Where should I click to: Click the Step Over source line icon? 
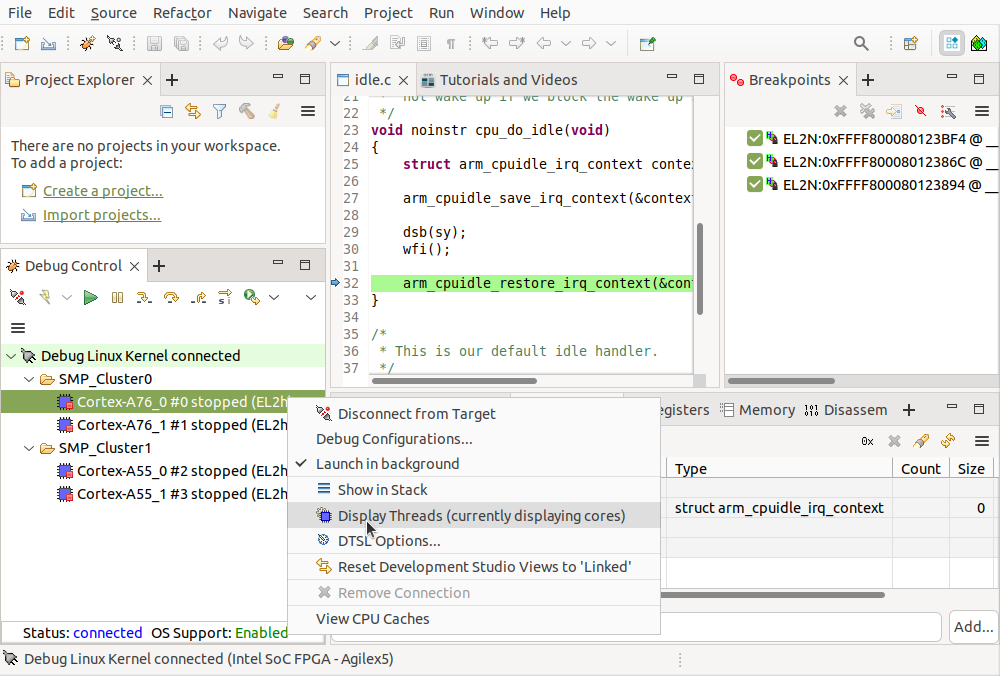point(171,297)
